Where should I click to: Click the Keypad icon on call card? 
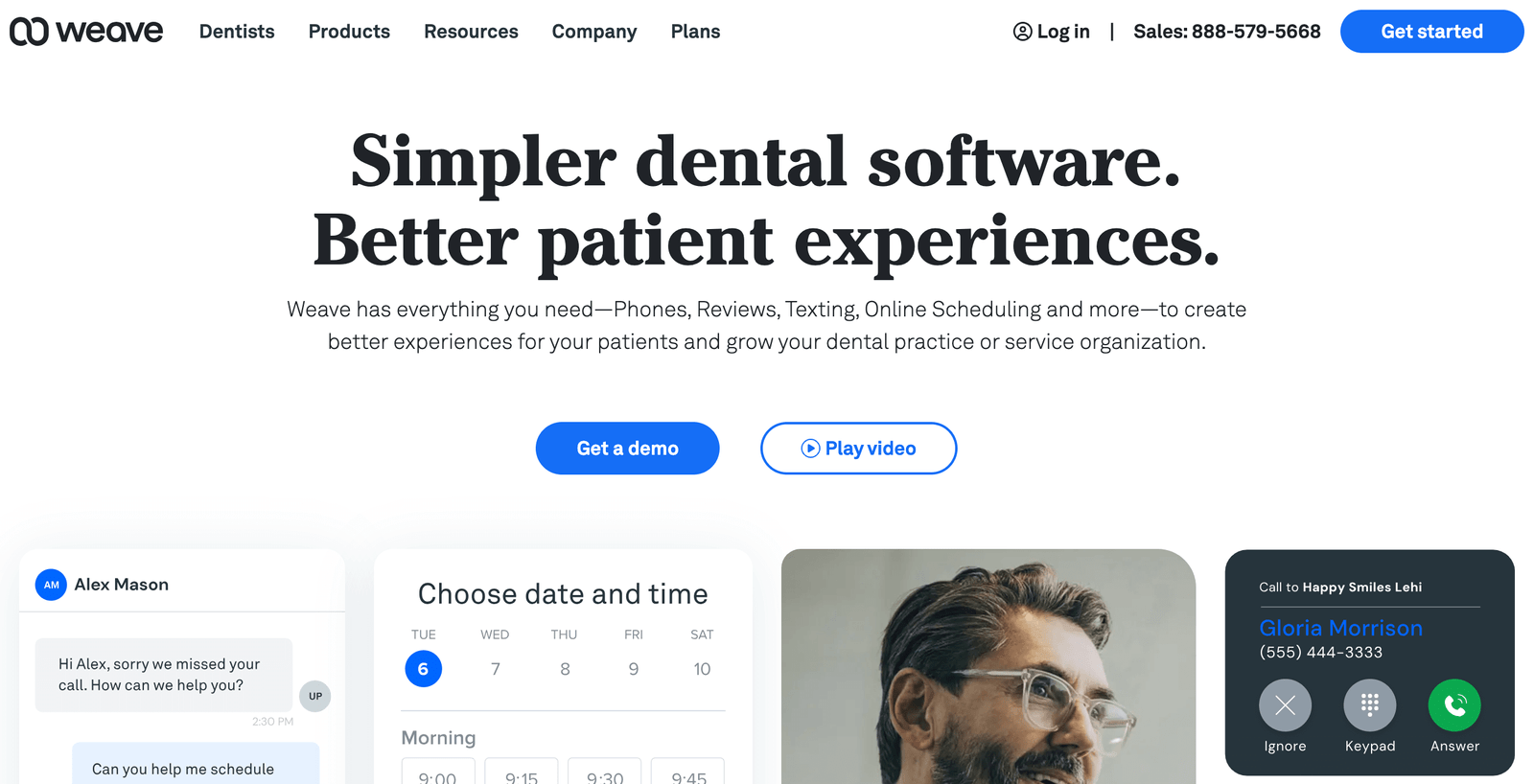point(1370,705)
